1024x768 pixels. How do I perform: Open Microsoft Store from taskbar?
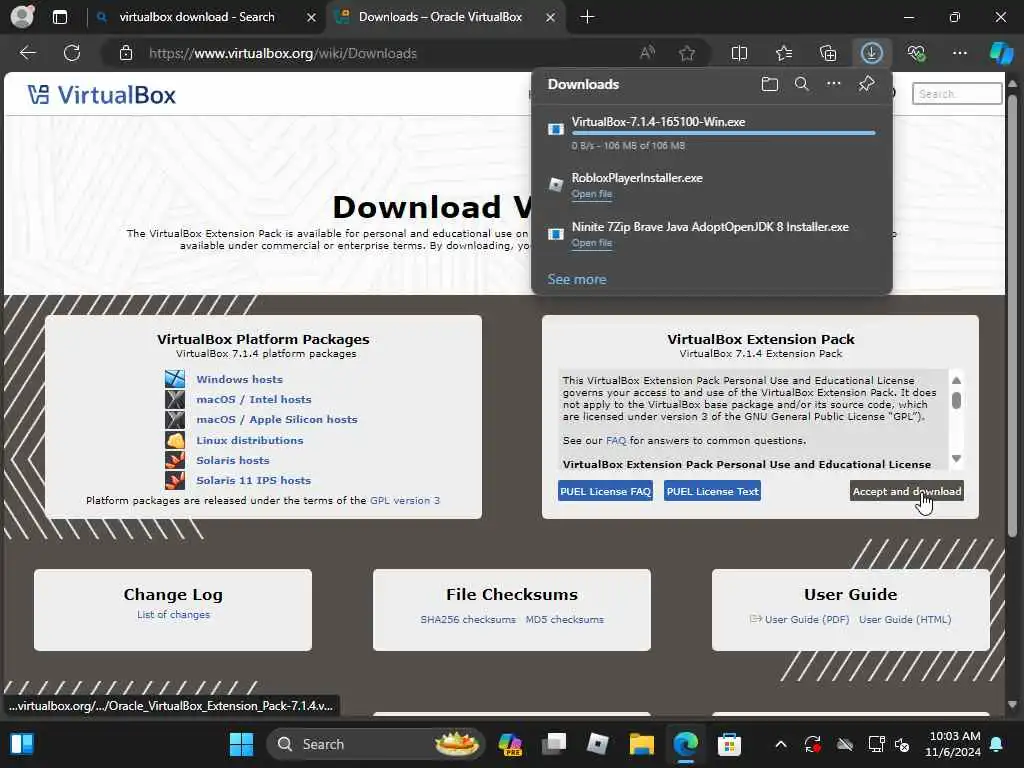click(x=729, y=744)
